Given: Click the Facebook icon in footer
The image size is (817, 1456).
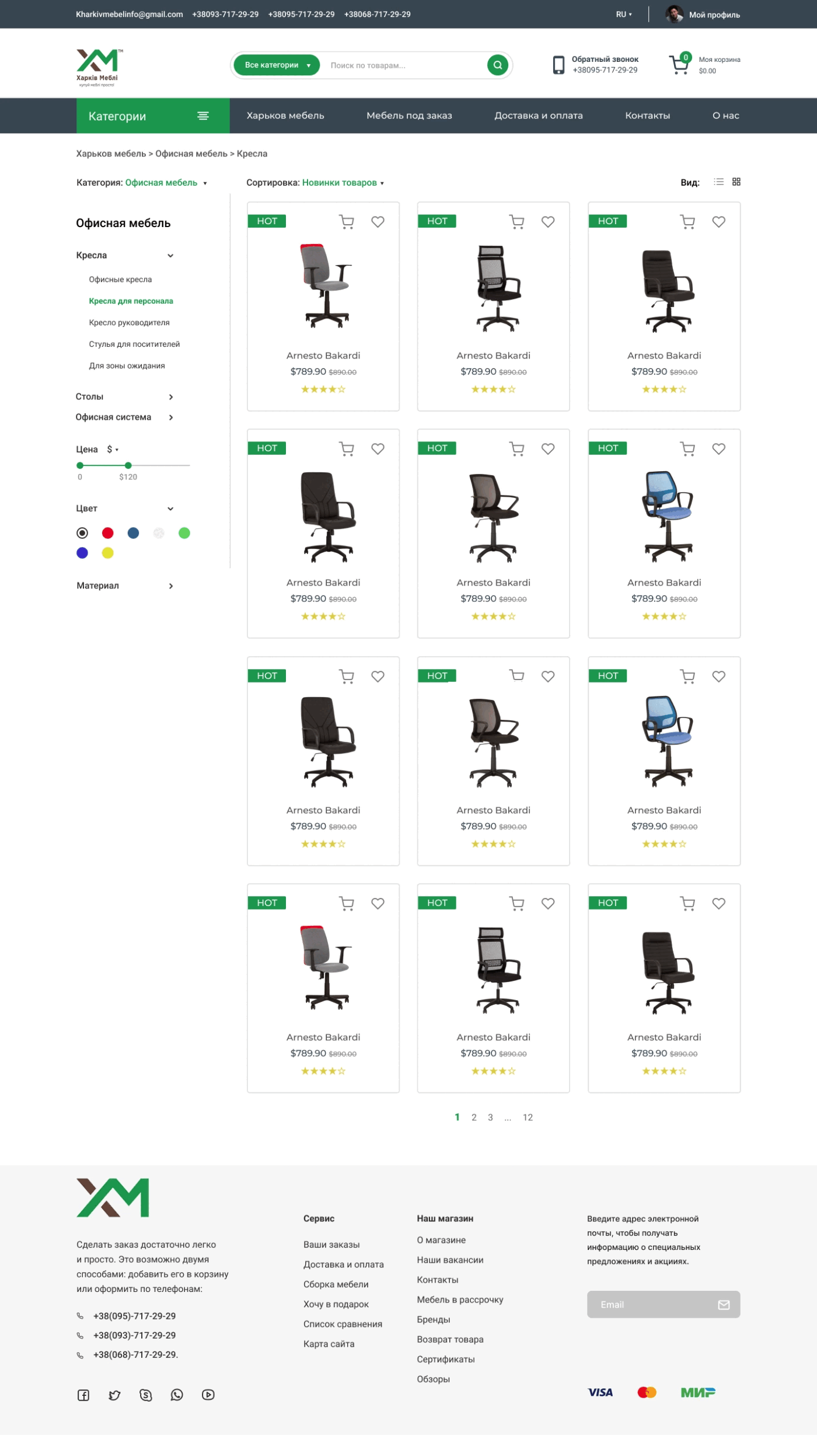Looking at the screenshot, I should (x=83, y=1395).
